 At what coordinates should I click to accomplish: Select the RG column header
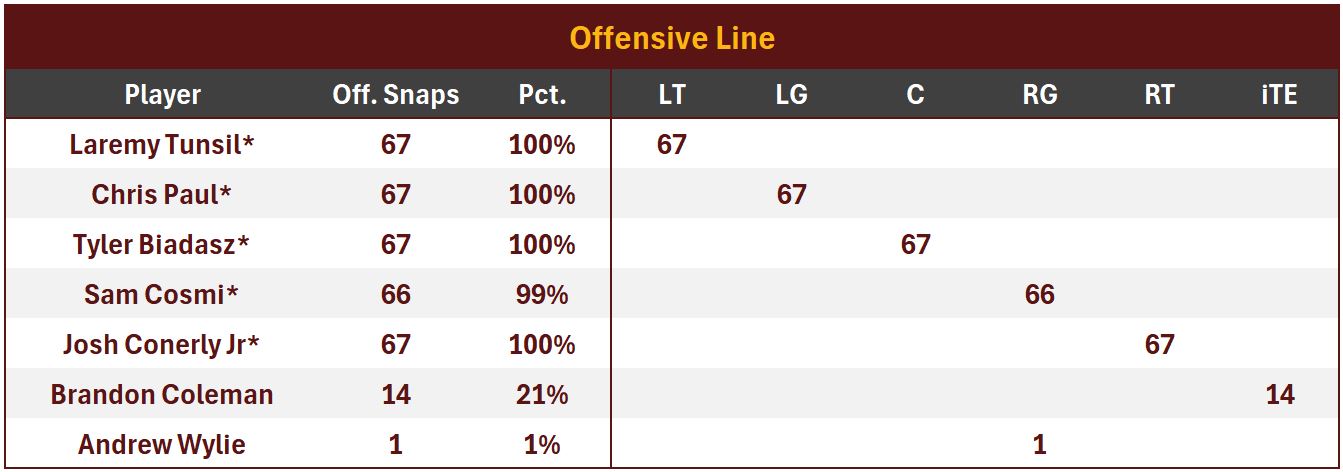1040,95
